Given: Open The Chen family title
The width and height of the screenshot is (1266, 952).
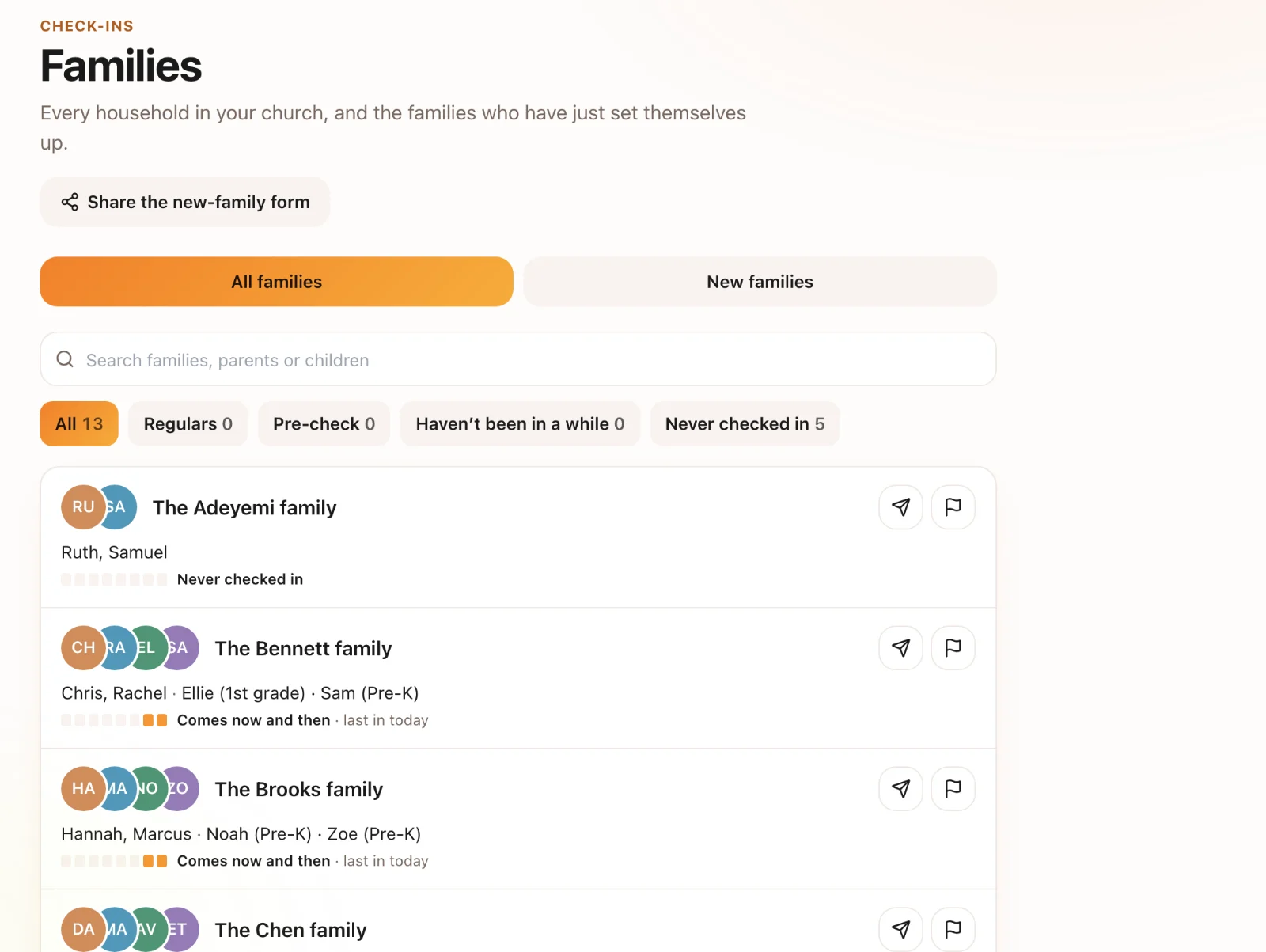Looking at the screenshot, I should [291, 930].
